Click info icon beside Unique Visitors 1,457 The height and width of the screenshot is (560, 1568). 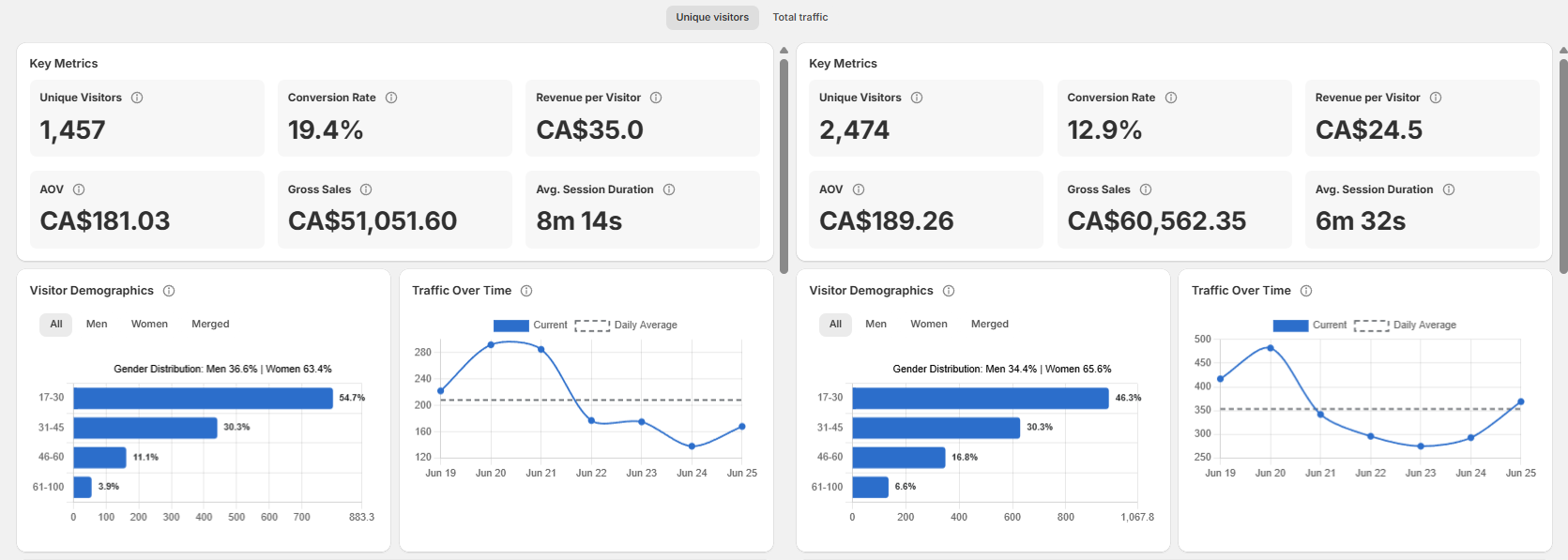coord(137,98)
